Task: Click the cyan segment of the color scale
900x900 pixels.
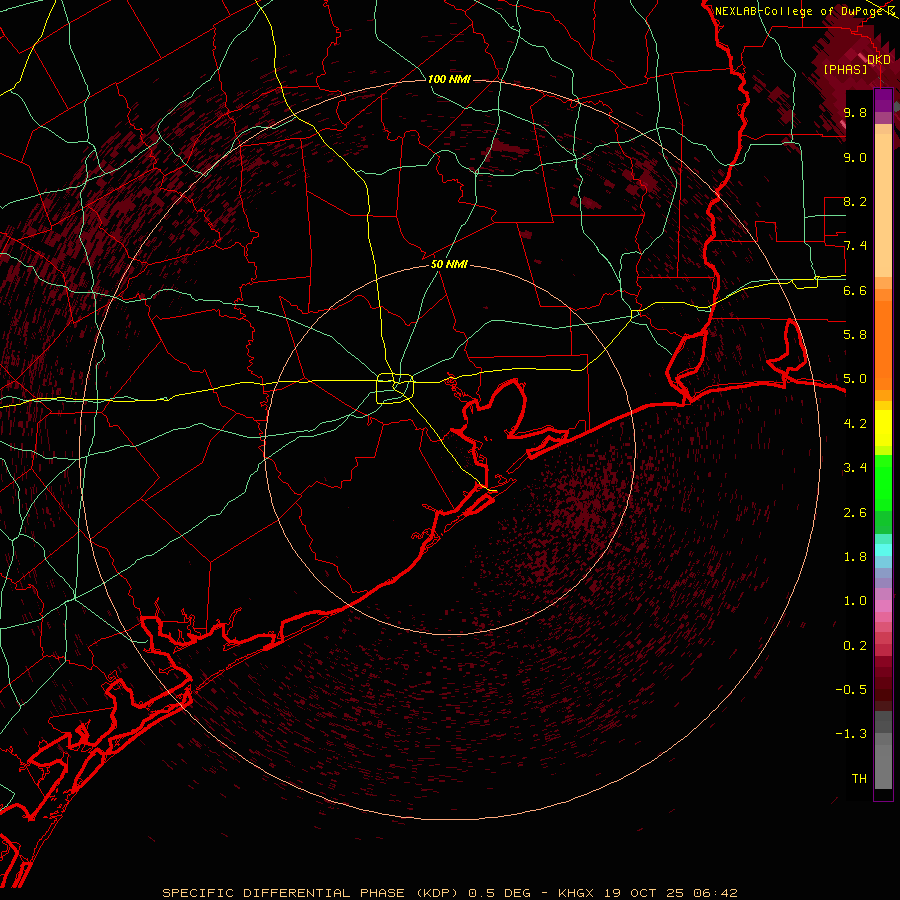Action: 883,549
